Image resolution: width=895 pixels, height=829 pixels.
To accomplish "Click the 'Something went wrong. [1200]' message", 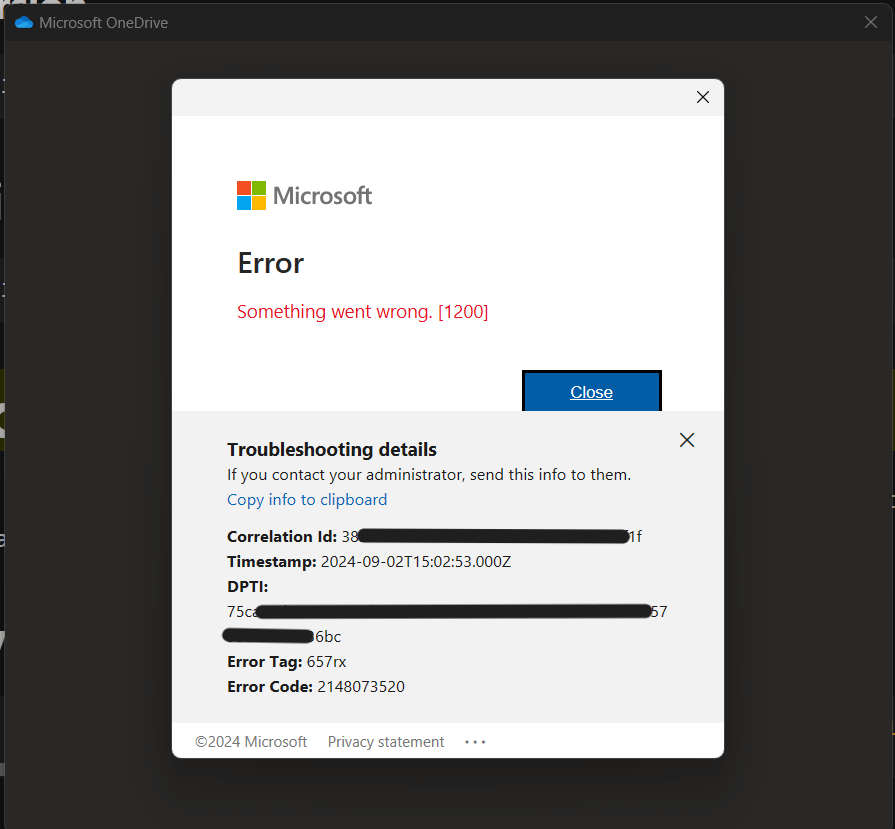I will (362, 312).
